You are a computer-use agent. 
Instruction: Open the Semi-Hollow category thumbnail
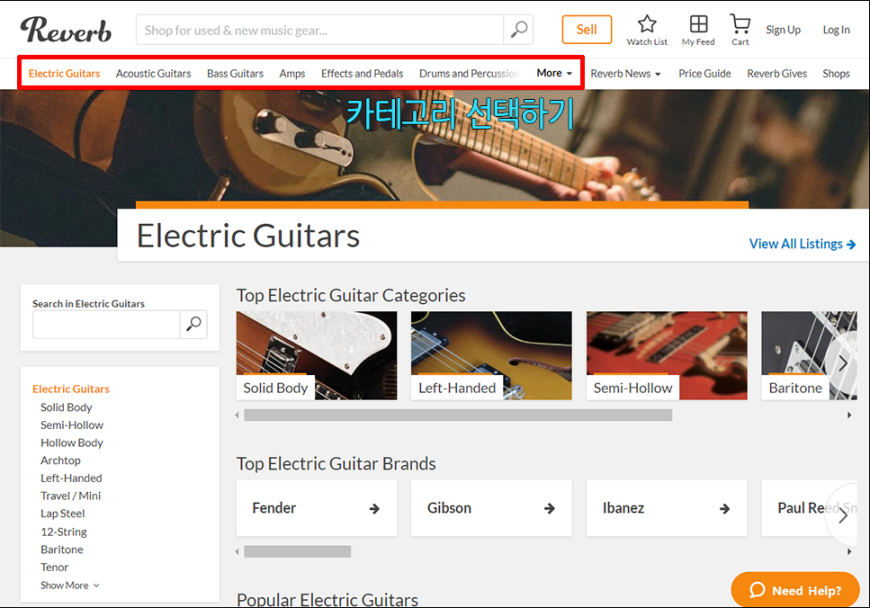click(667, 356)
